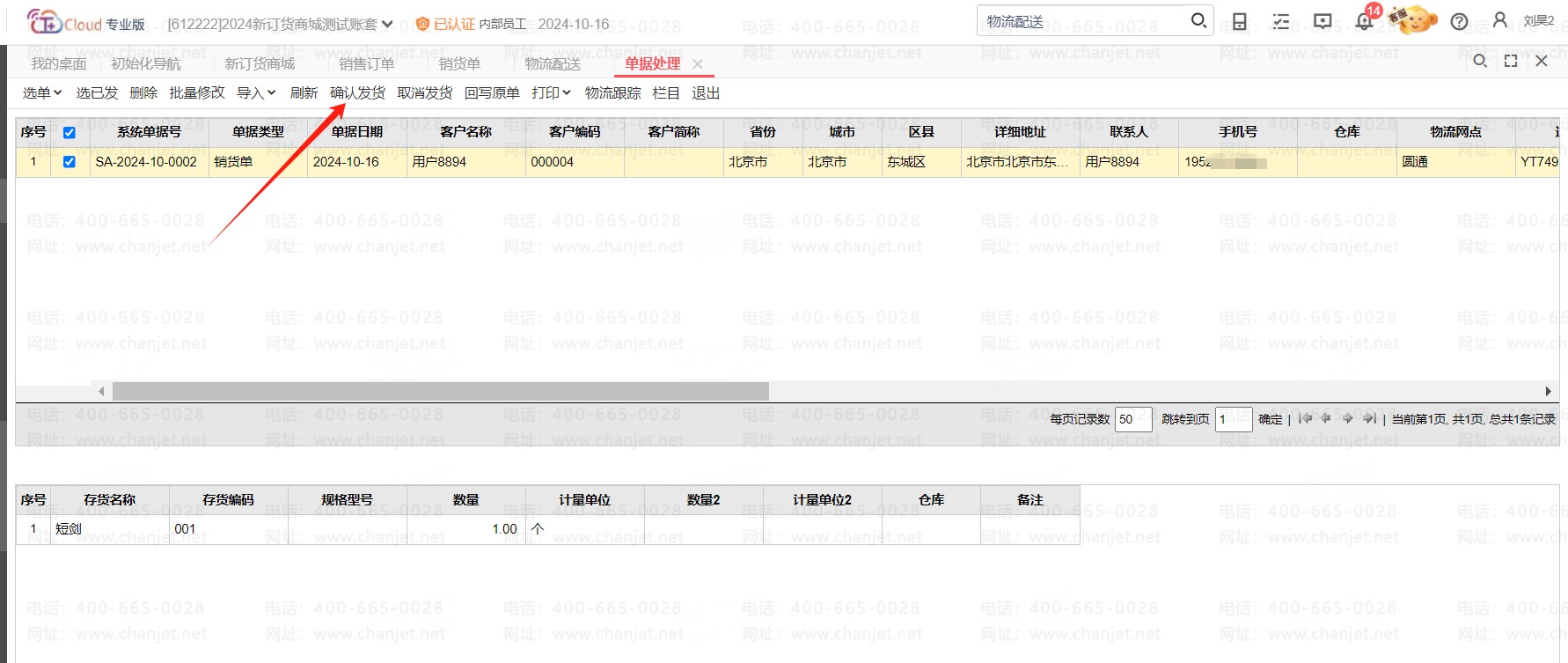Uncheck the row SA-2024-10-0002 checkbox
Viewport: 1568px width, 663px height.
coord(70,162)
